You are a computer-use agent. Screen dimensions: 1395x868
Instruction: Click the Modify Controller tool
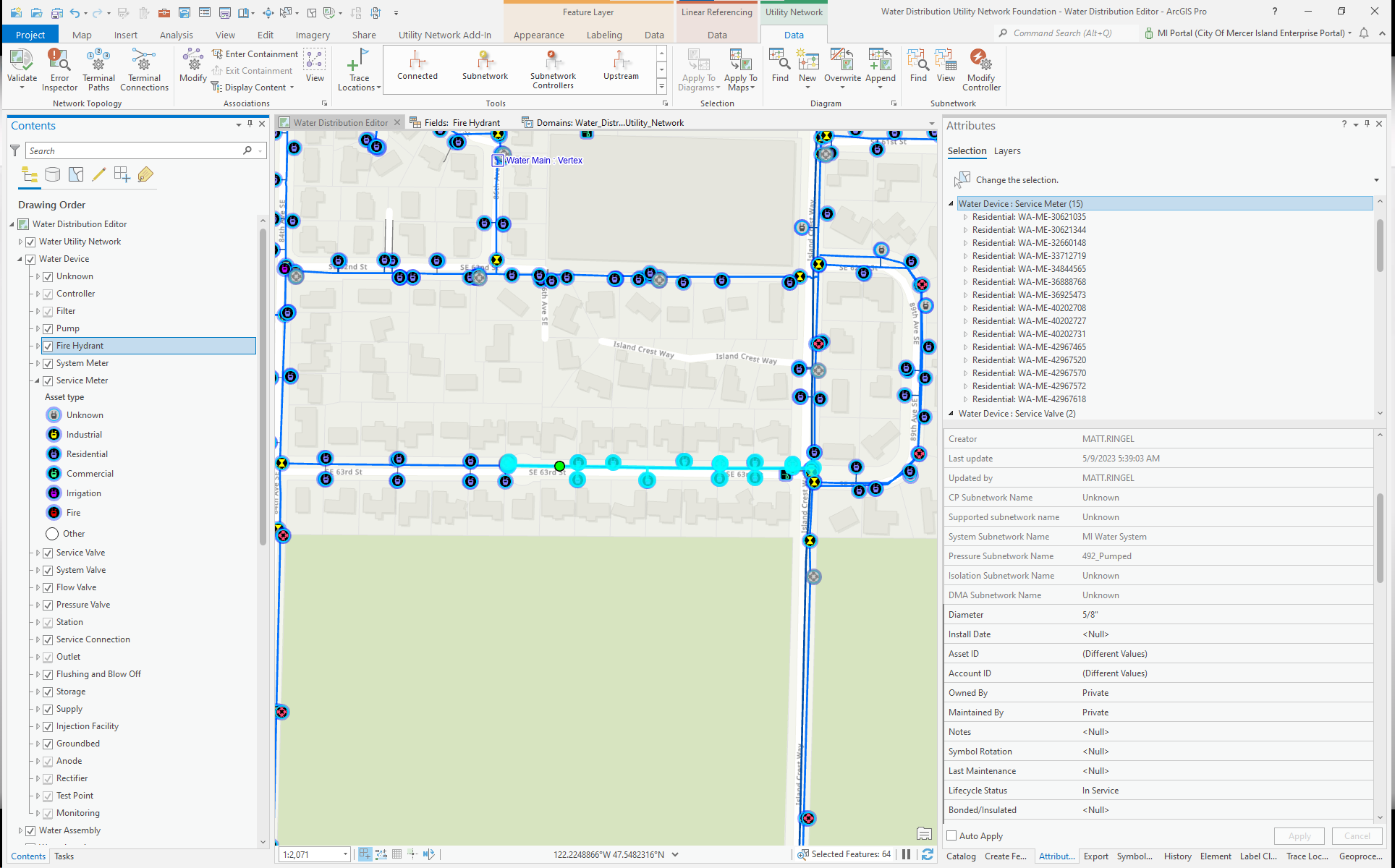[980, 69]
